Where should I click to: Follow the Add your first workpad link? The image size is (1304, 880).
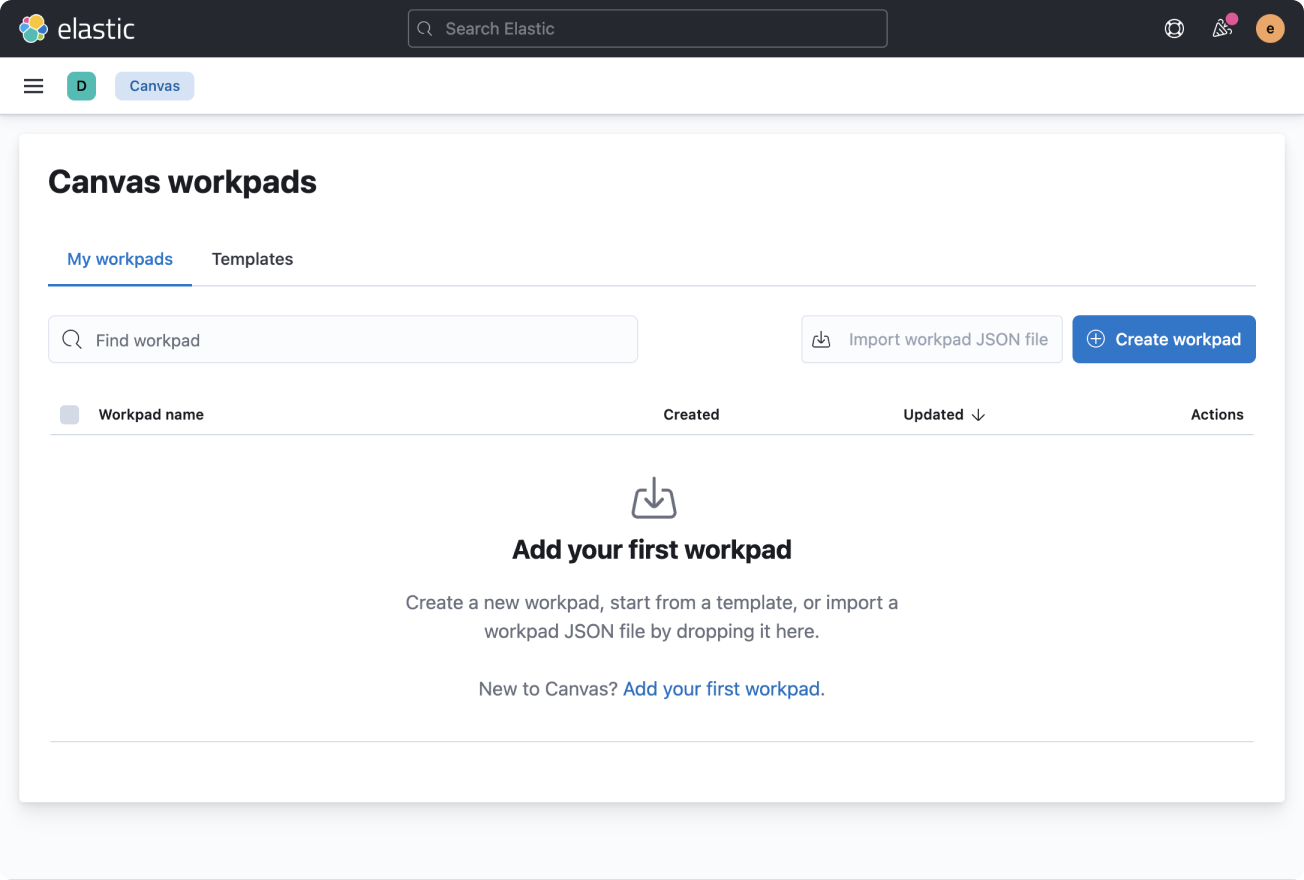tap(721, 689)
